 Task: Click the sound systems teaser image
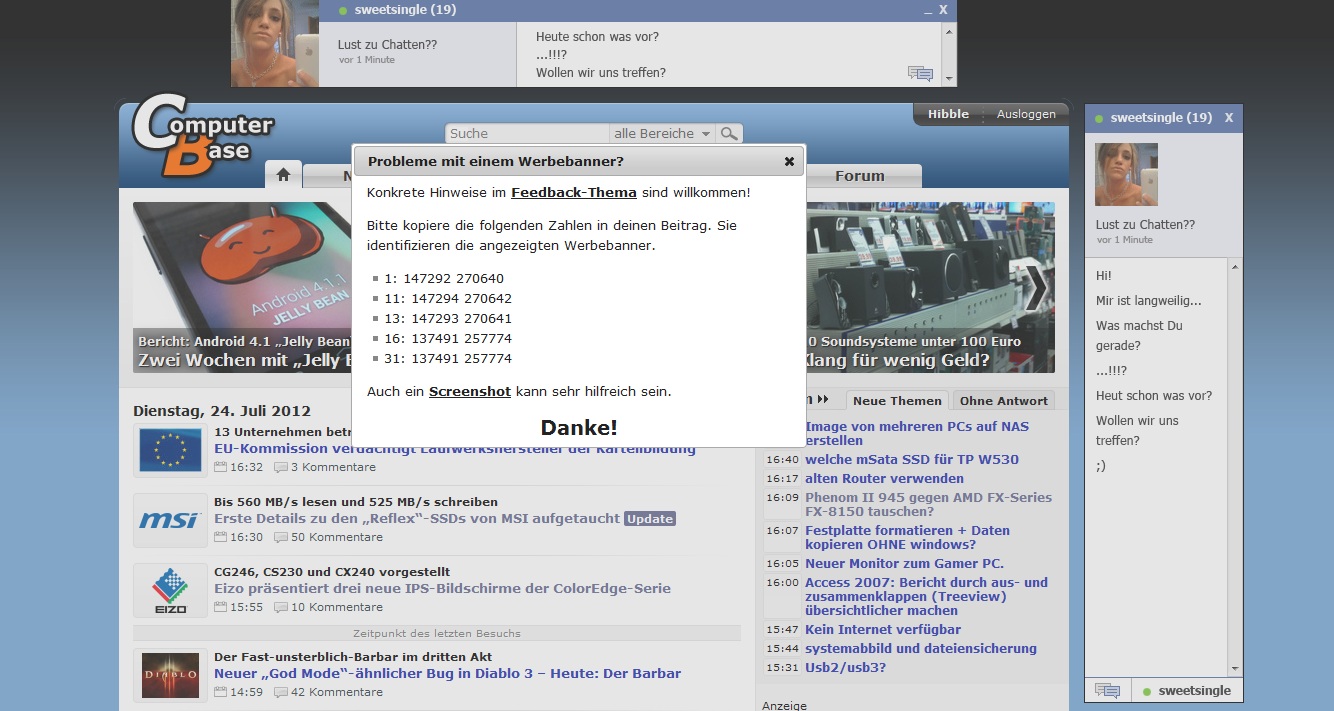(930, 288)
